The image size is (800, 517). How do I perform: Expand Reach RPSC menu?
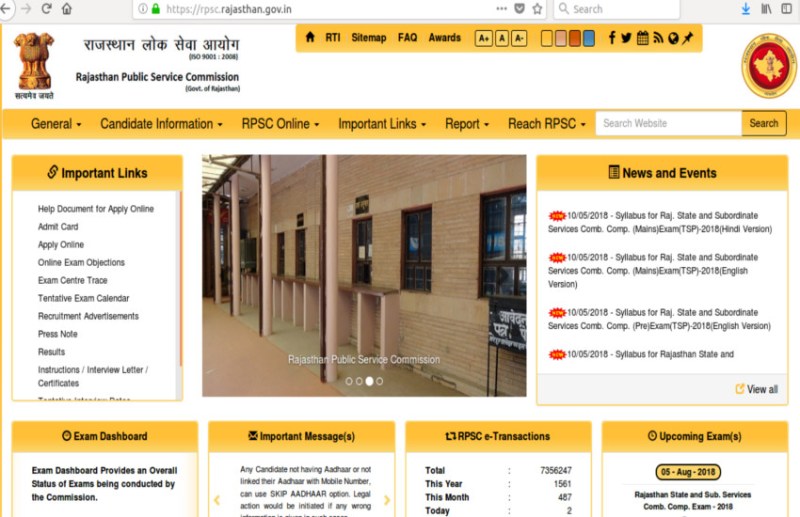[x=546, y=124]
